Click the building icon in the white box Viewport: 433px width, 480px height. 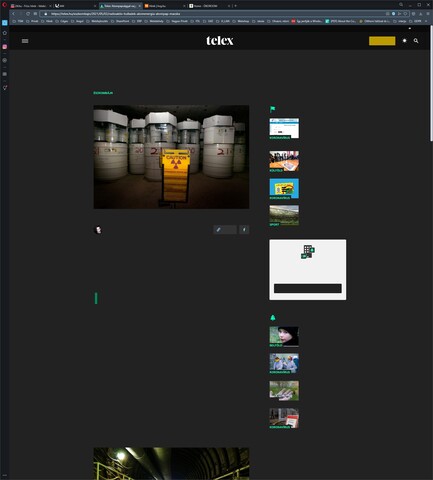click(308, 252)
